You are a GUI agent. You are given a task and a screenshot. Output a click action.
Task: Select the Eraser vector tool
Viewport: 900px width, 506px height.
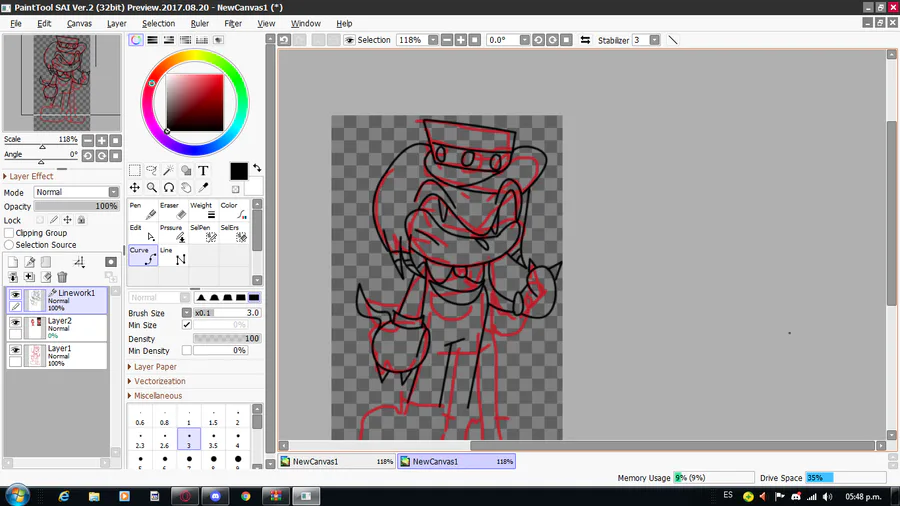tap(173, 211)
